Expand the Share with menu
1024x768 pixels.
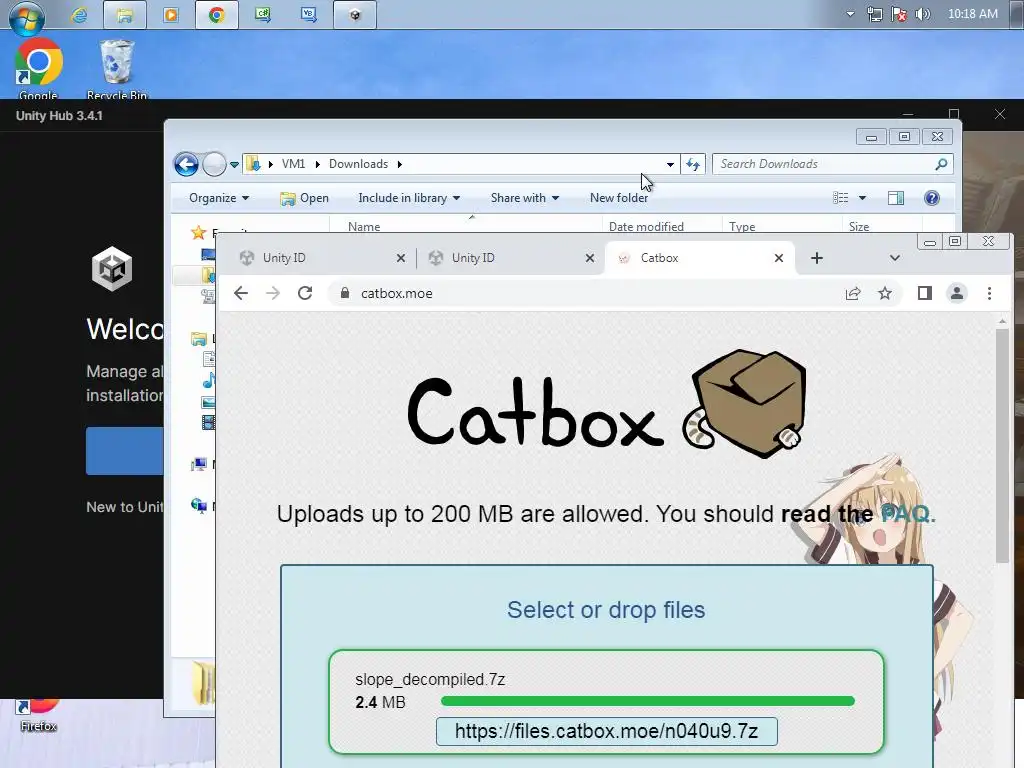[524, 198]
